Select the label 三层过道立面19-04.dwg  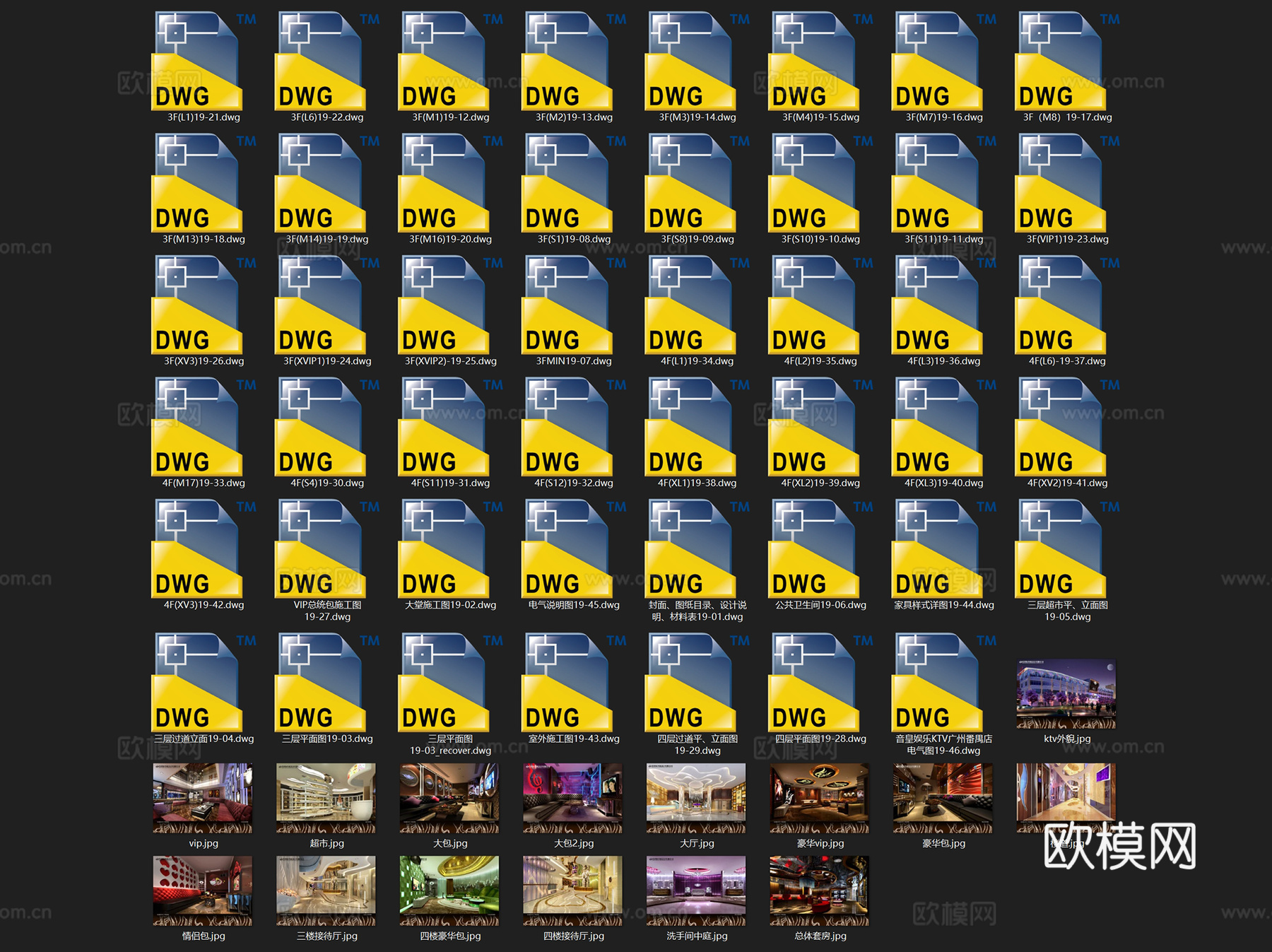coord(204,739)
